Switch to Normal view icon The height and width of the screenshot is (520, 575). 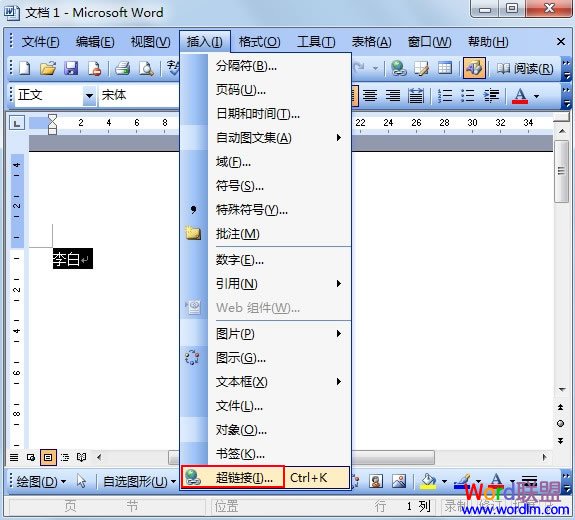point(14,457)
